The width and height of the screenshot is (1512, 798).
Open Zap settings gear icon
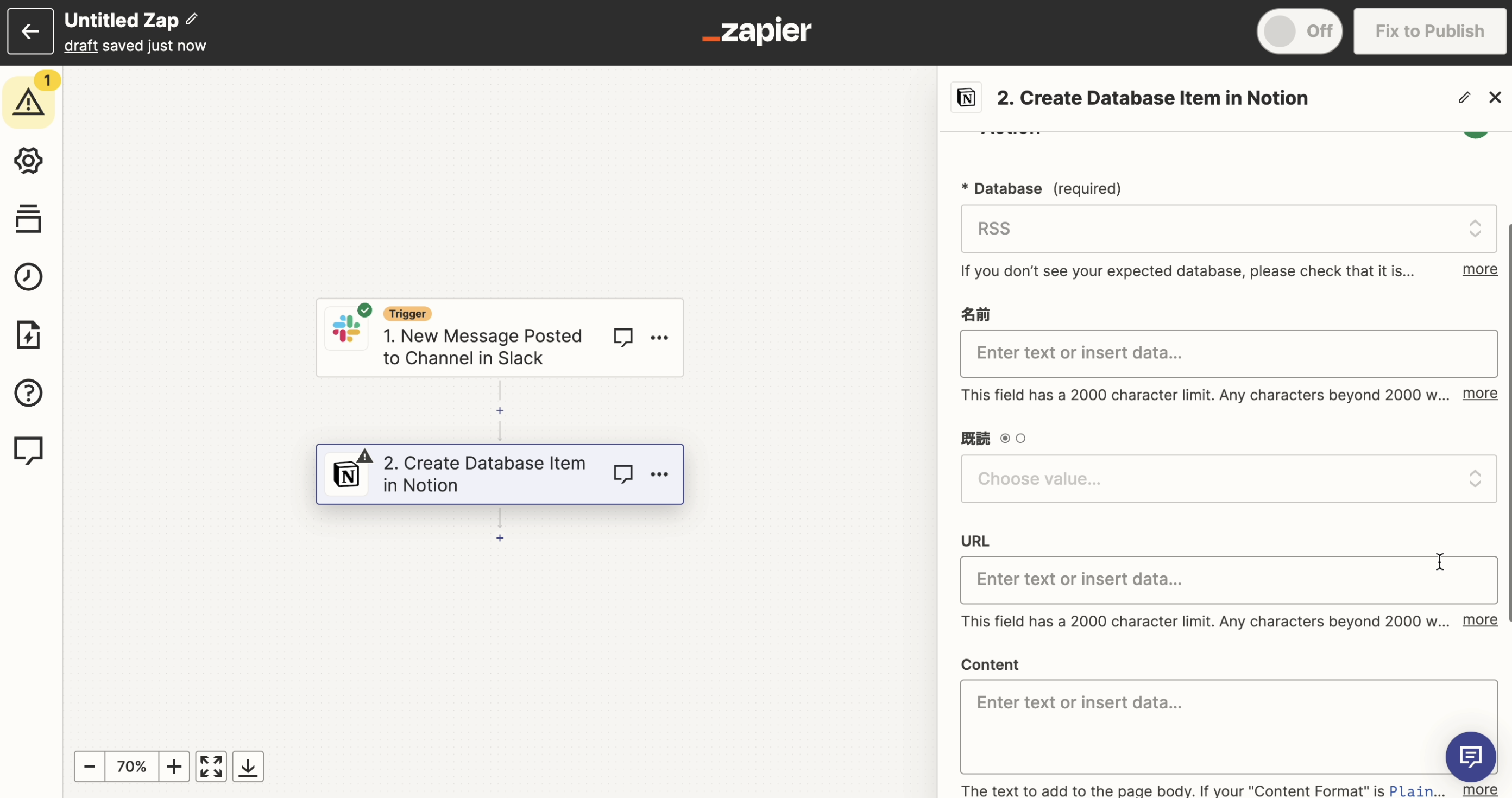(x=28, y=161)
